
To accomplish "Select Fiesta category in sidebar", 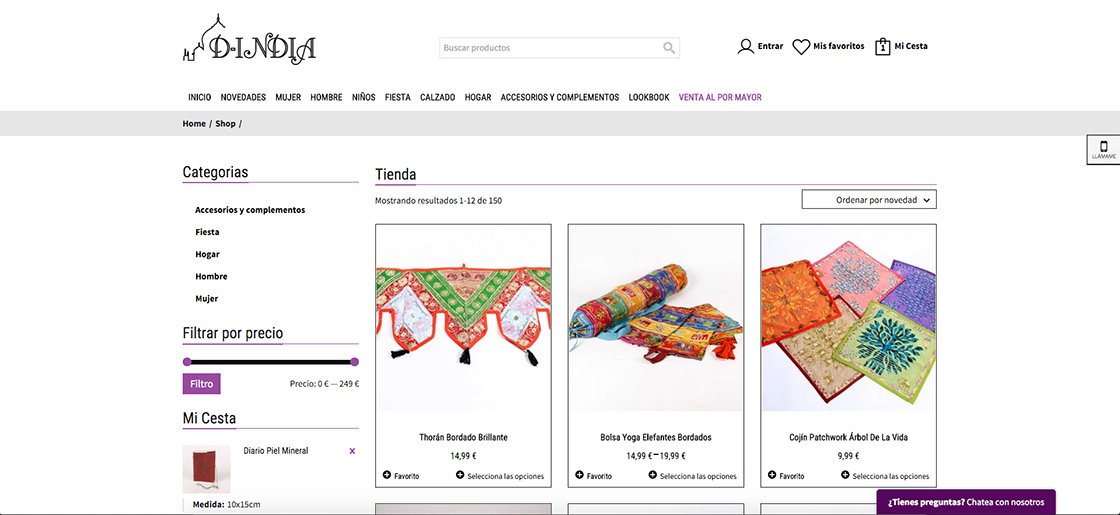I will click(x=207, y=232).
